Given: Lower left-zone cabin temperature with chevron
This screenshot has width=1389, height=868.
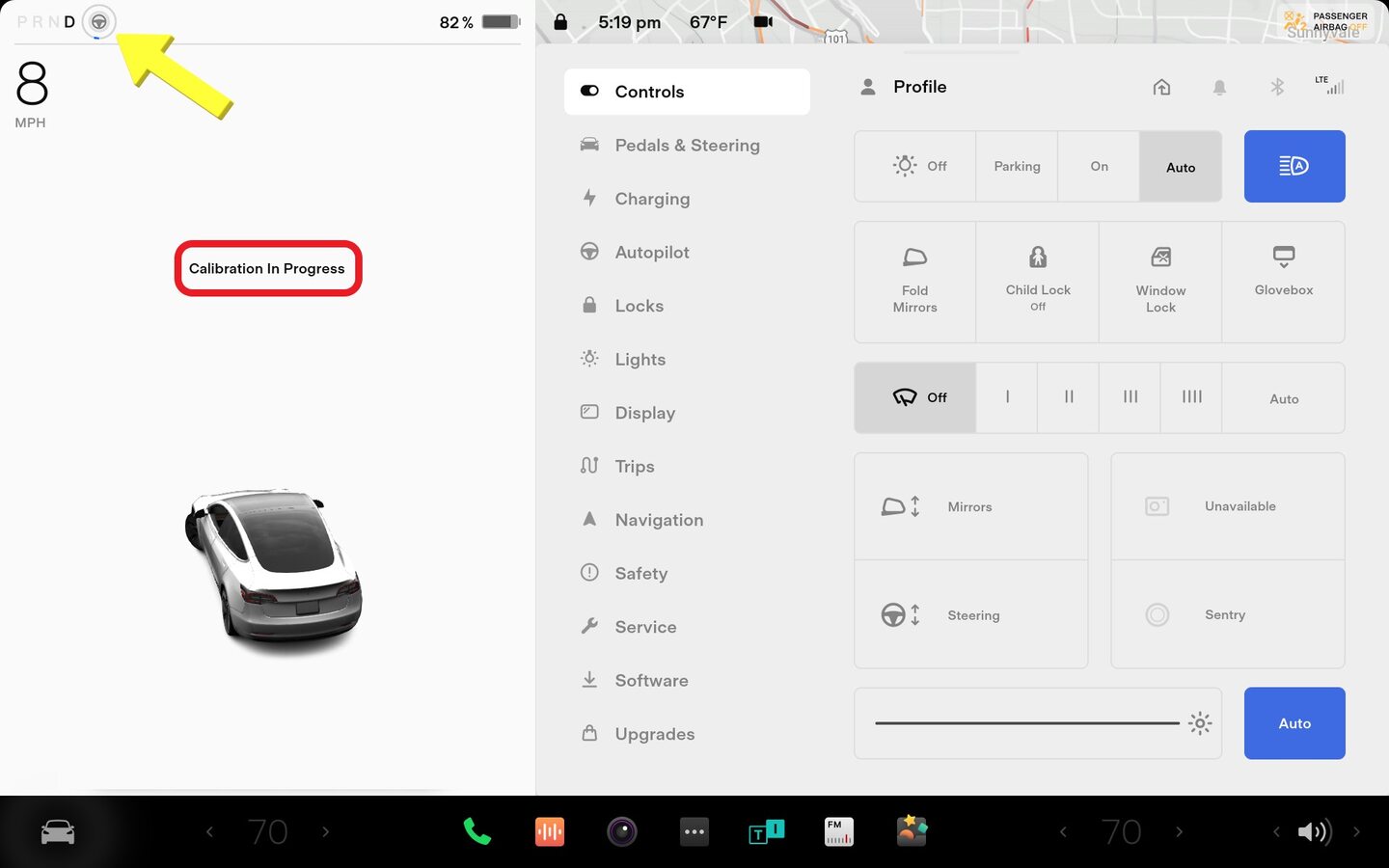Looking at the screenshot, I should [209, 831].
